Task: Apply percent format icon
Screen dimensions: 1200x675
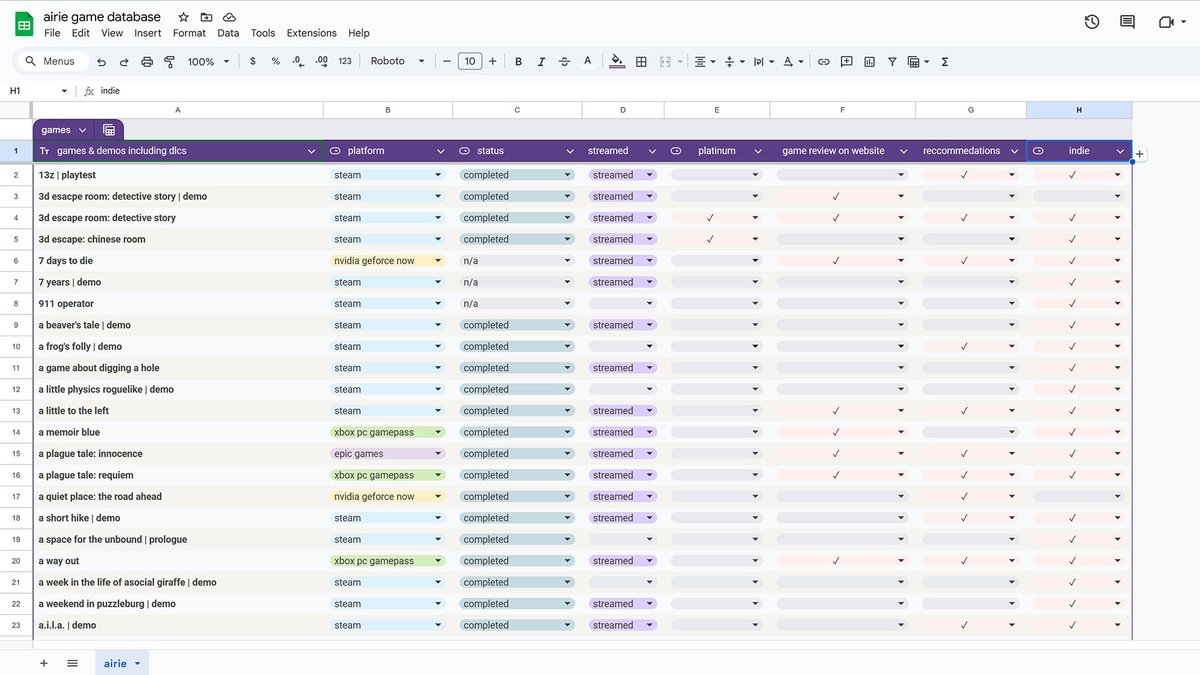Action: tap(275, 62)
